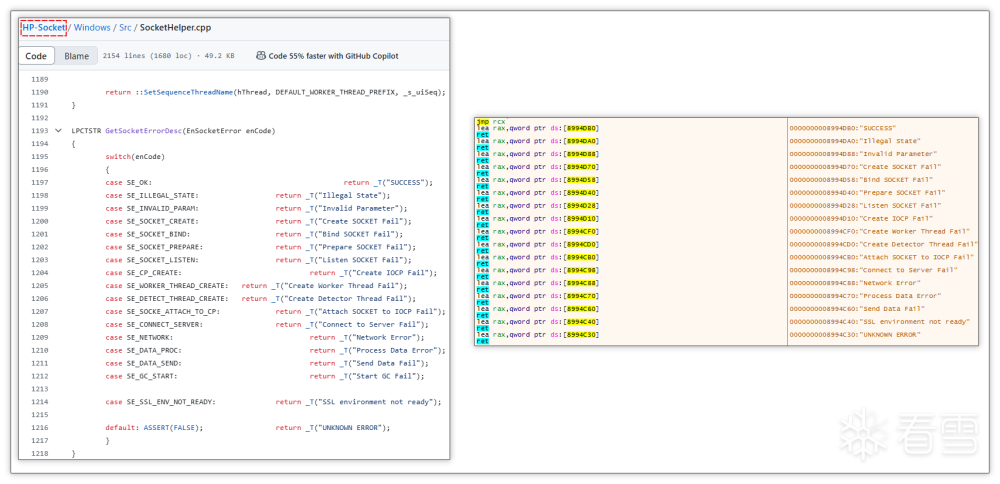
Task: Click the SocketHelper.cpp file name
Action: [175, 28]
